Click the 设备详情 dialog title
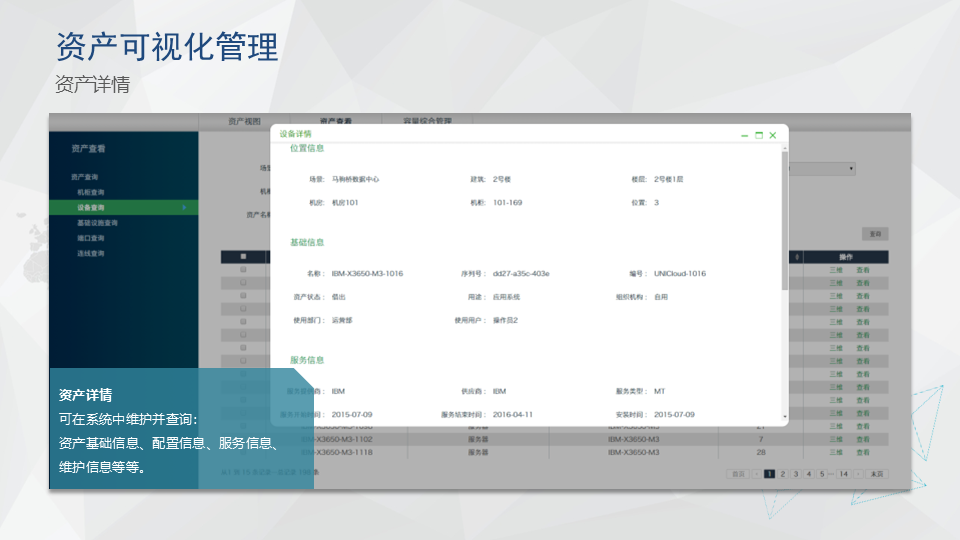The width and height of the screenshot is (960, 540). [x=295, y=134]
